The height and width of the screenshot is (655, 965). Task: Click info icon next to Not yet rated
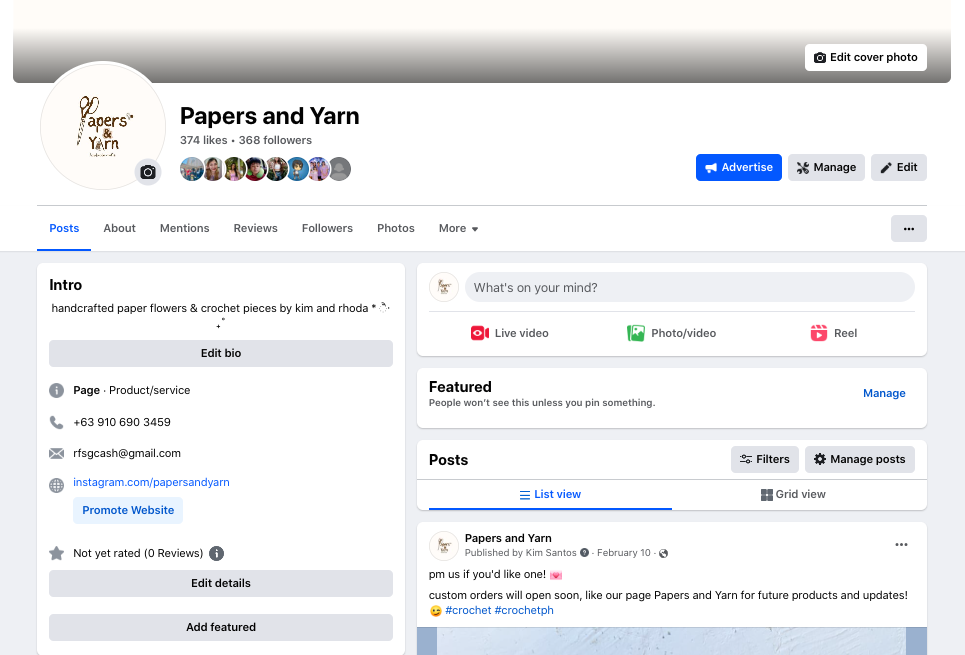[x=216, y=553]
